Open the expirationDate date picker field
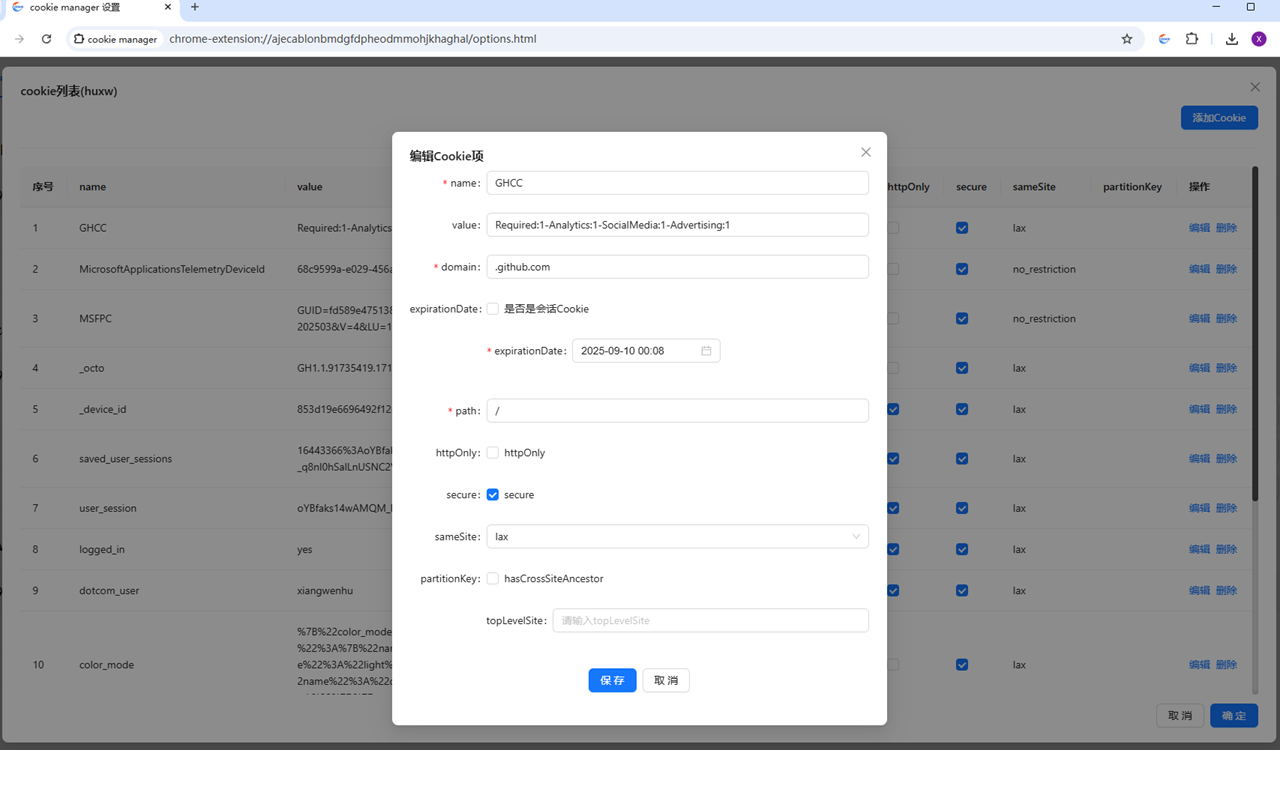Image resolution: width=1280 pixels, height=800 pixels. 636,351
